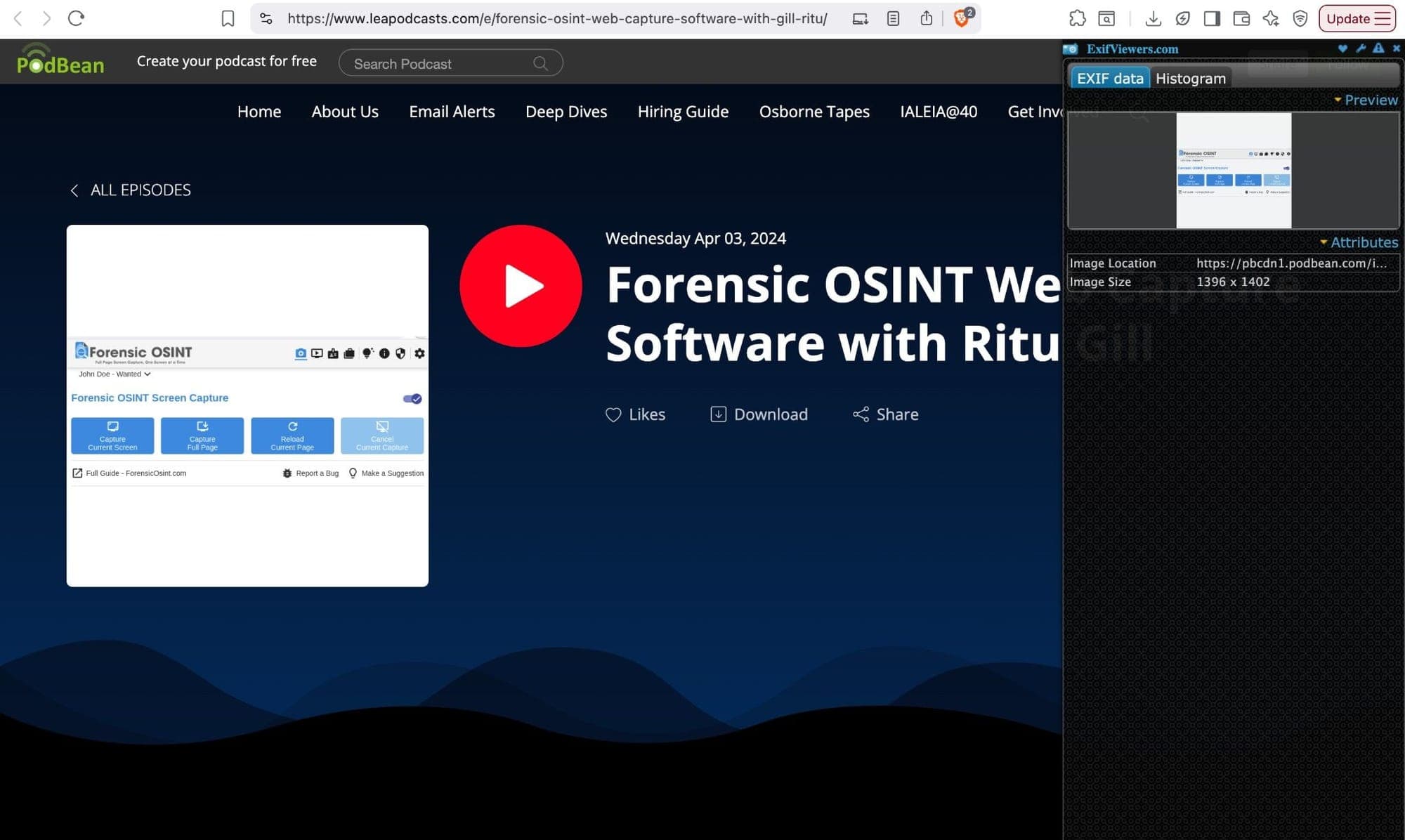Click the Forensic OSINT episode cover image
The width and height of the screenshot is (1405, 840).
[247, 406]
